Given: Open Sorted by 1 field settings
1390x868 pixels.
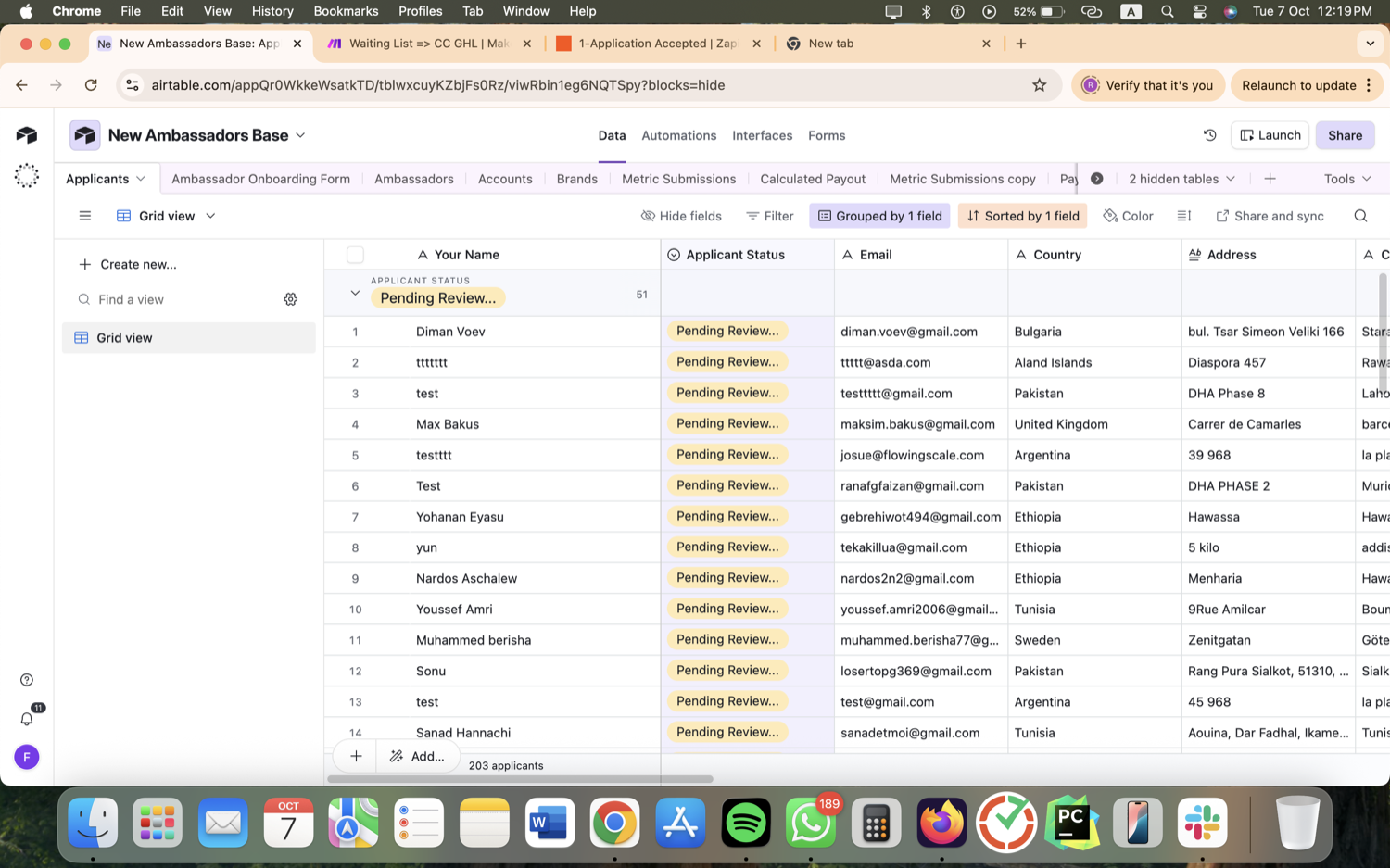Looking at the screenshot, I should click(x=1022, y=216).
